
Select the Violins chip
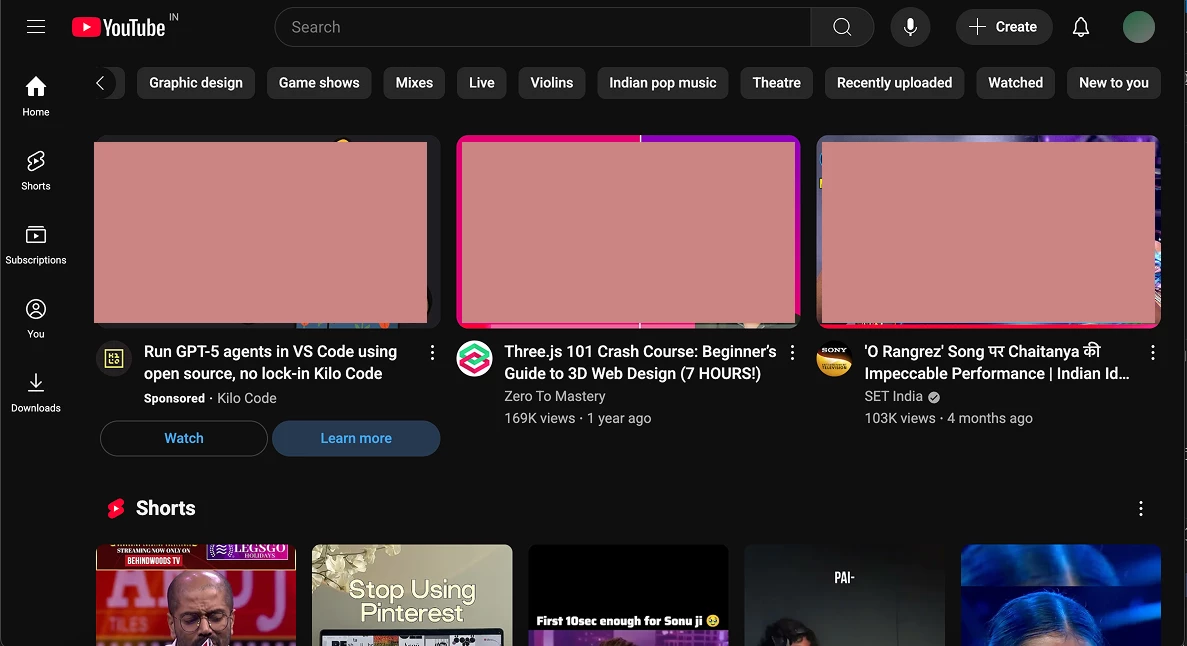[551, 83]
